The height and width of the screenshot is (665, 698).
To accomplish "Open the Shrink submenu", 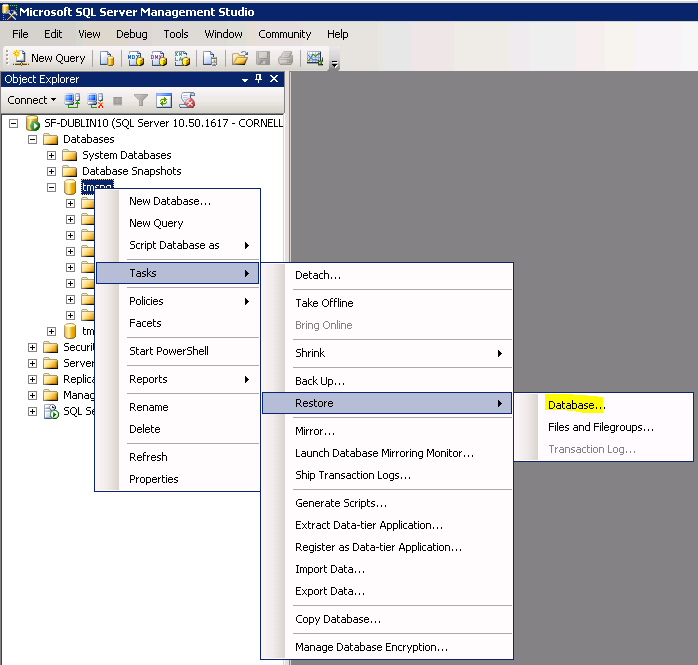I will (387, 353).
